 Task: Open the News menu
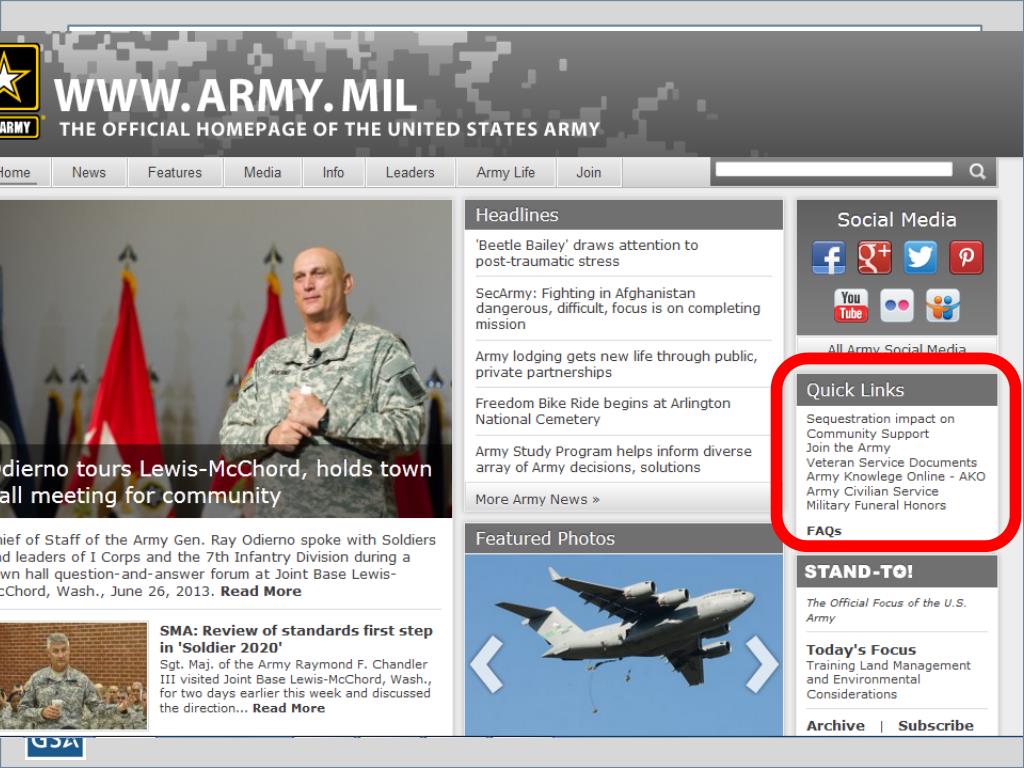[89, 172]
